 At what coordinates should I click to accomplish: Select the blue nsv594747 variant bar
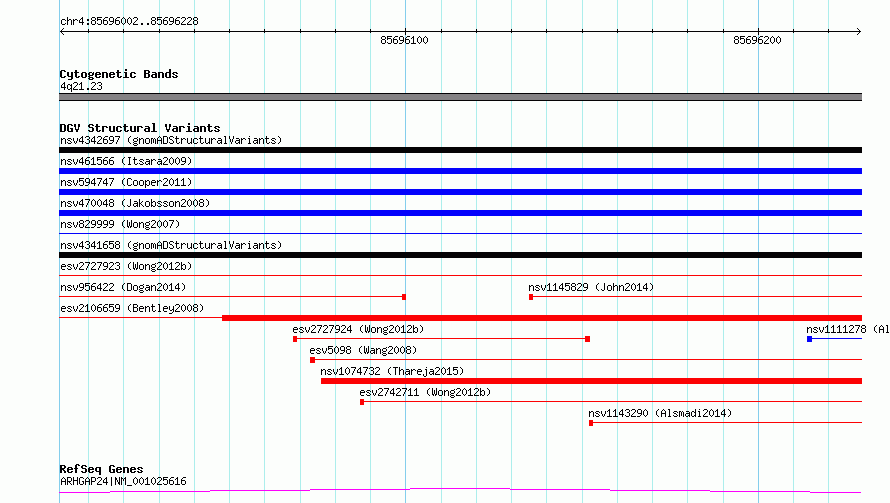(460, 192)
